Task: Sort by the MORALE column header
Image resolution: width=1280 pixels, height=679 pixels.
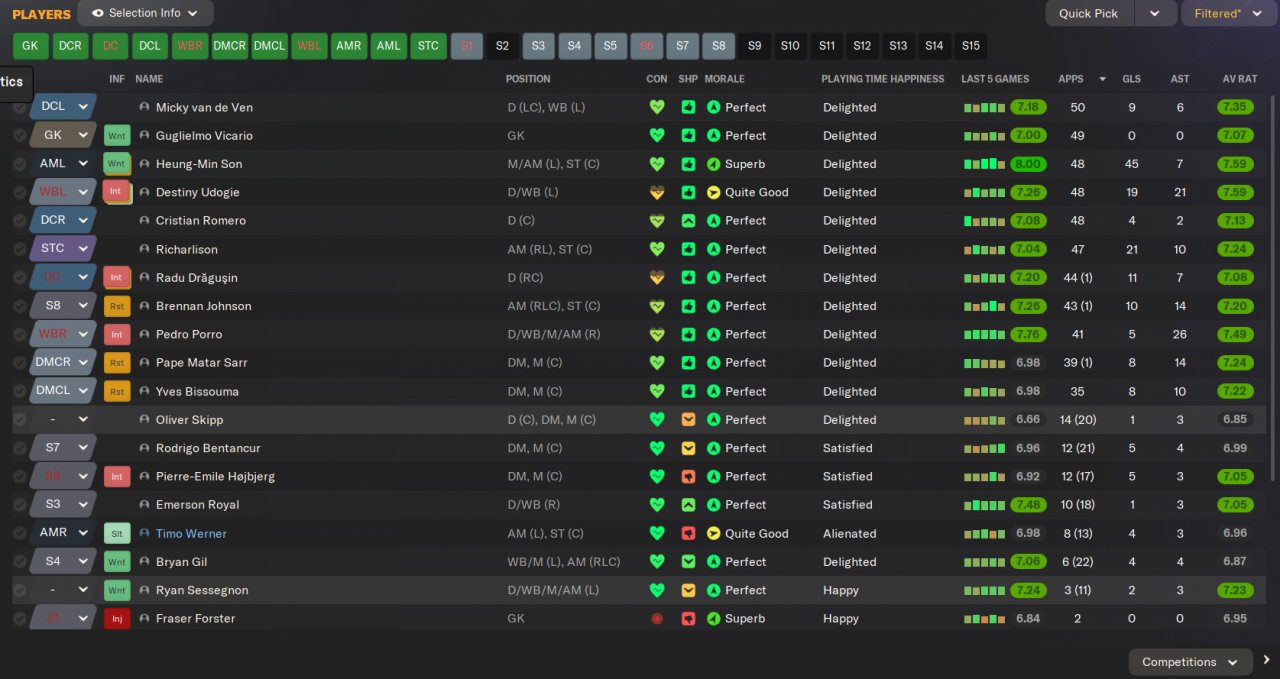Action: coord(724,79)
